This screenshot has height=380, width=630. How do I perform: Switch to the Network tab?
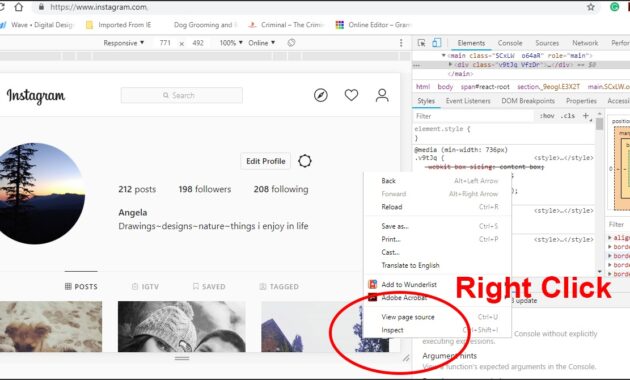[x=585, y=43]
